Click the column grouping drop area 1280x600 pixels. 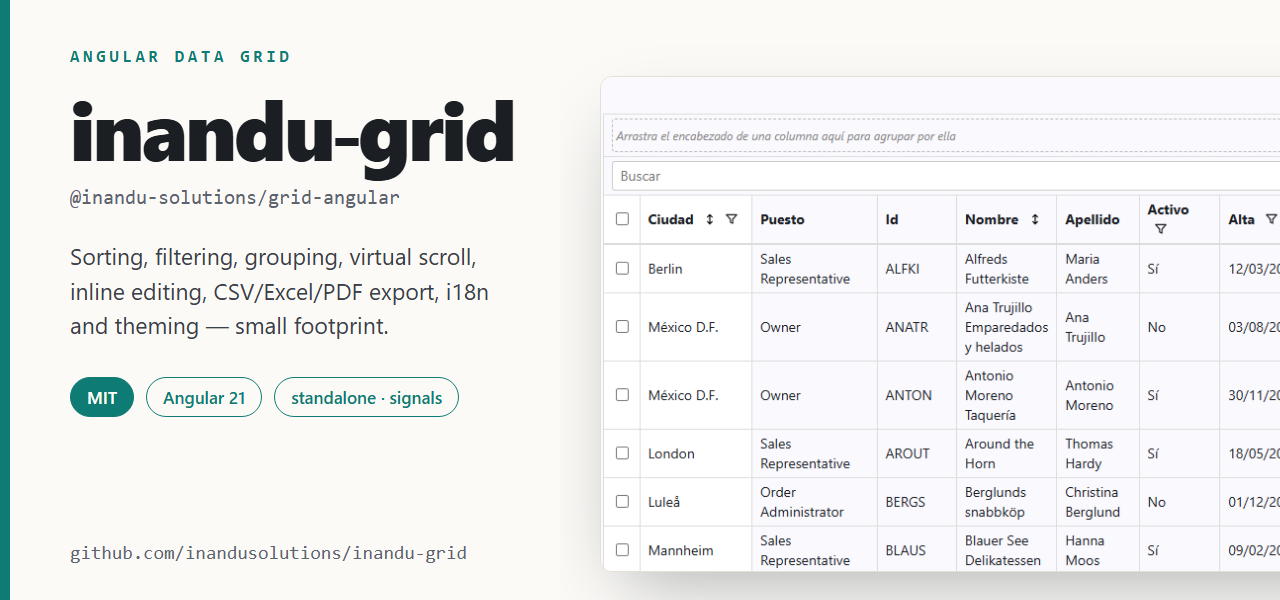946,136
